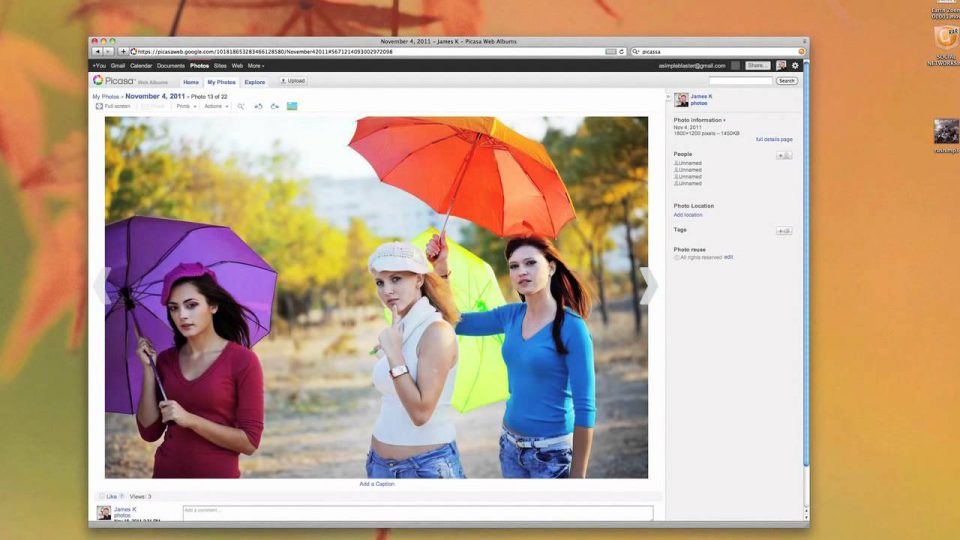
Task: Toggle the Like checkbox below the photo
Action: [x=102, y=496]
